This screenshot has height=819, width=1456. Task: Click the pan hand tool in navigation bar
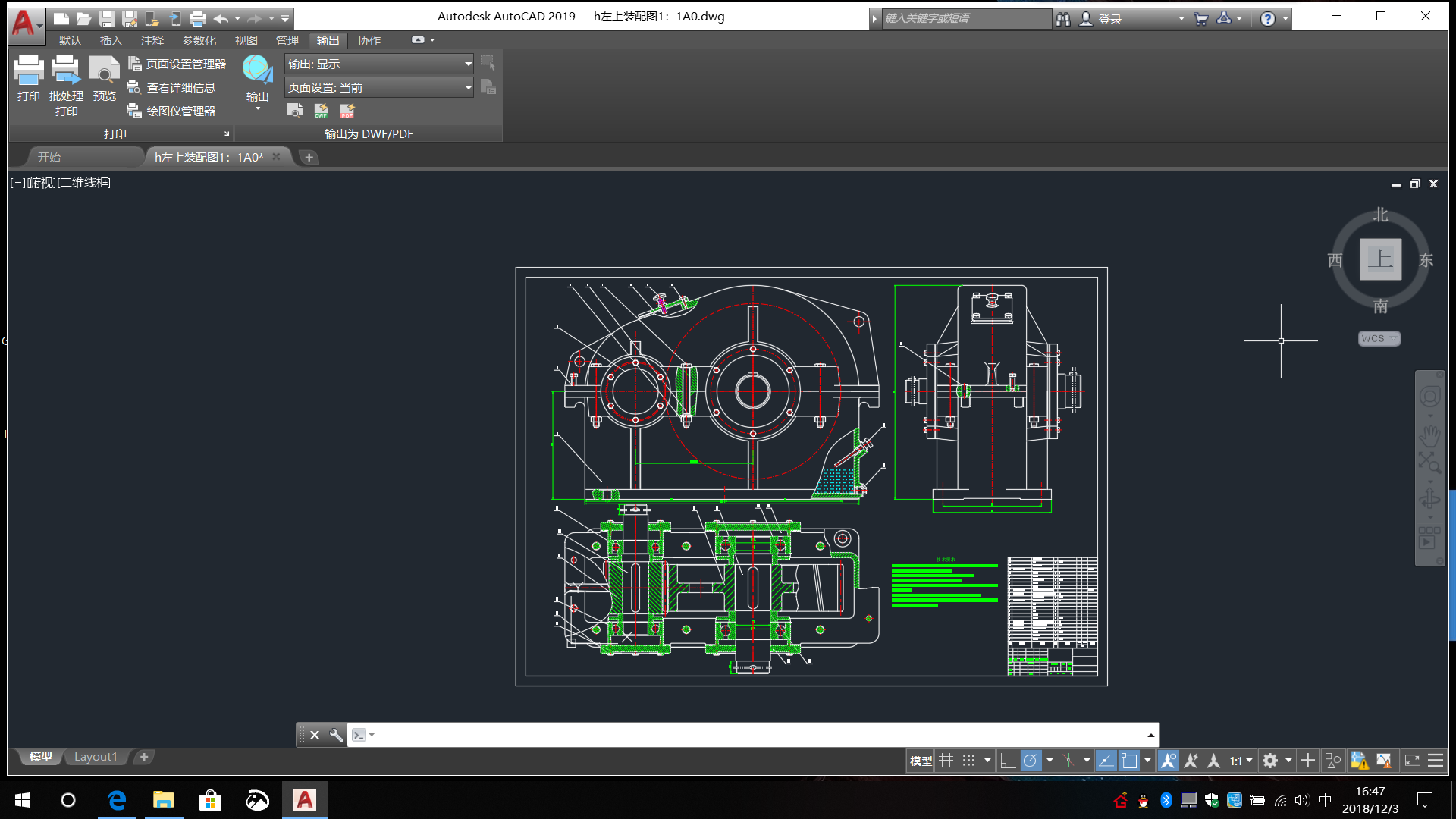pyautogui.click(x=1429, y=435)
